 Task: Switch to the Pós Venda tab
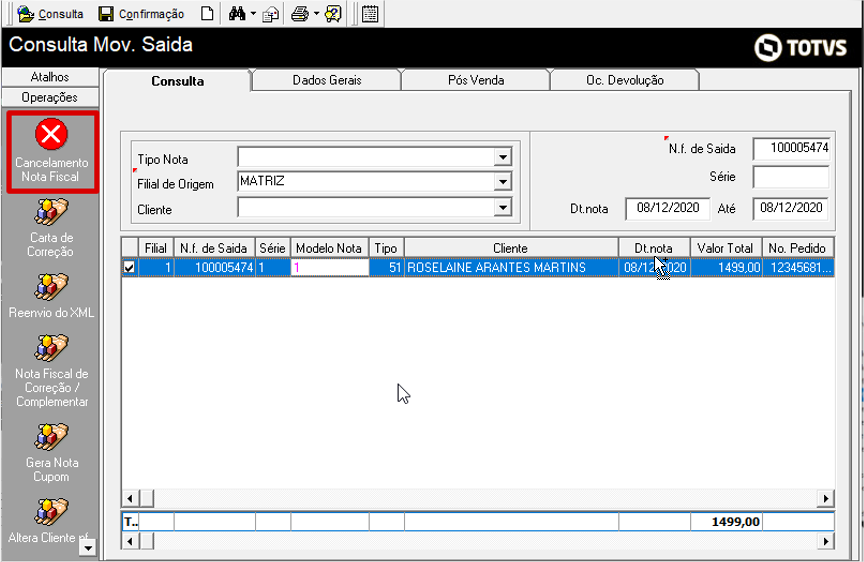click(x=476, y=80)
